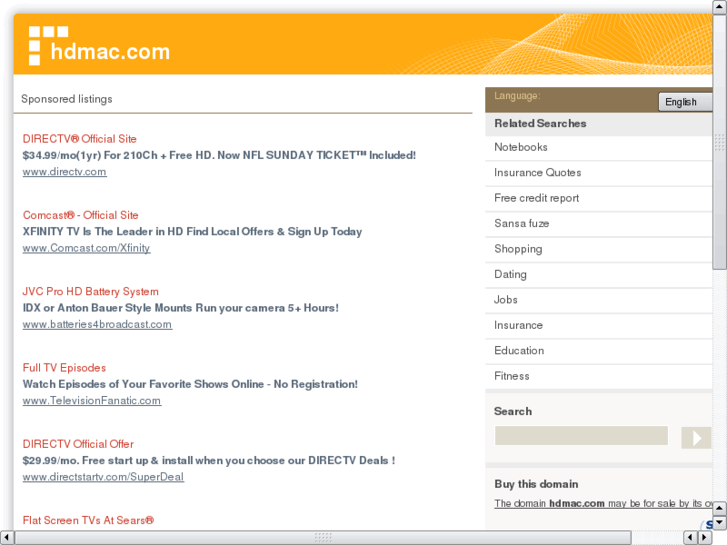Open JVC Pro HD Battery System listing
Screen dimensions: 727x545
click(x=90, y=291)
